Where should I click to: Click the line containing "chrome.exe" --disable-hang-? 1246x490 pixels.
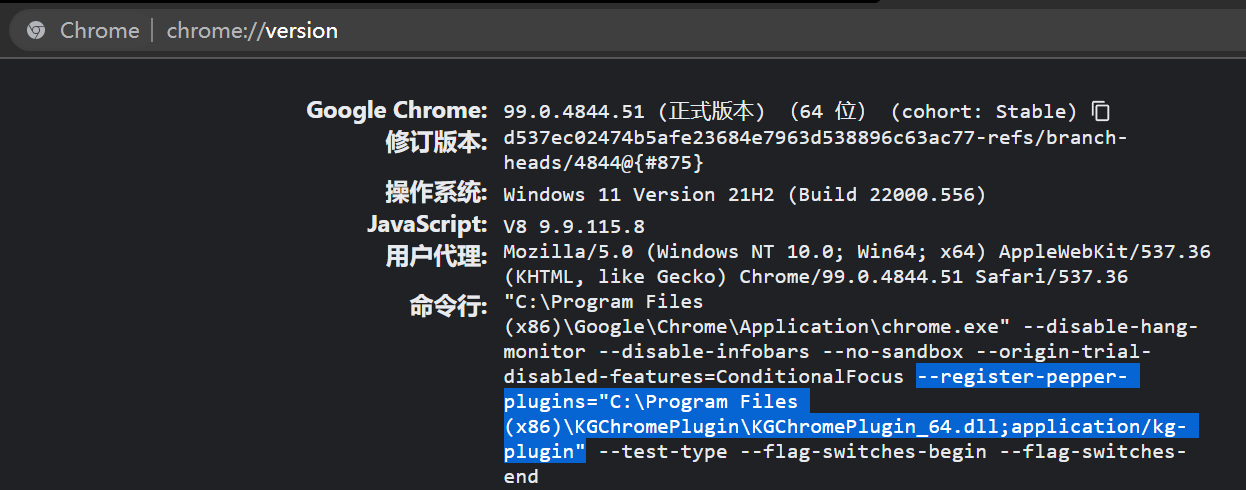[x=851, y=326]
